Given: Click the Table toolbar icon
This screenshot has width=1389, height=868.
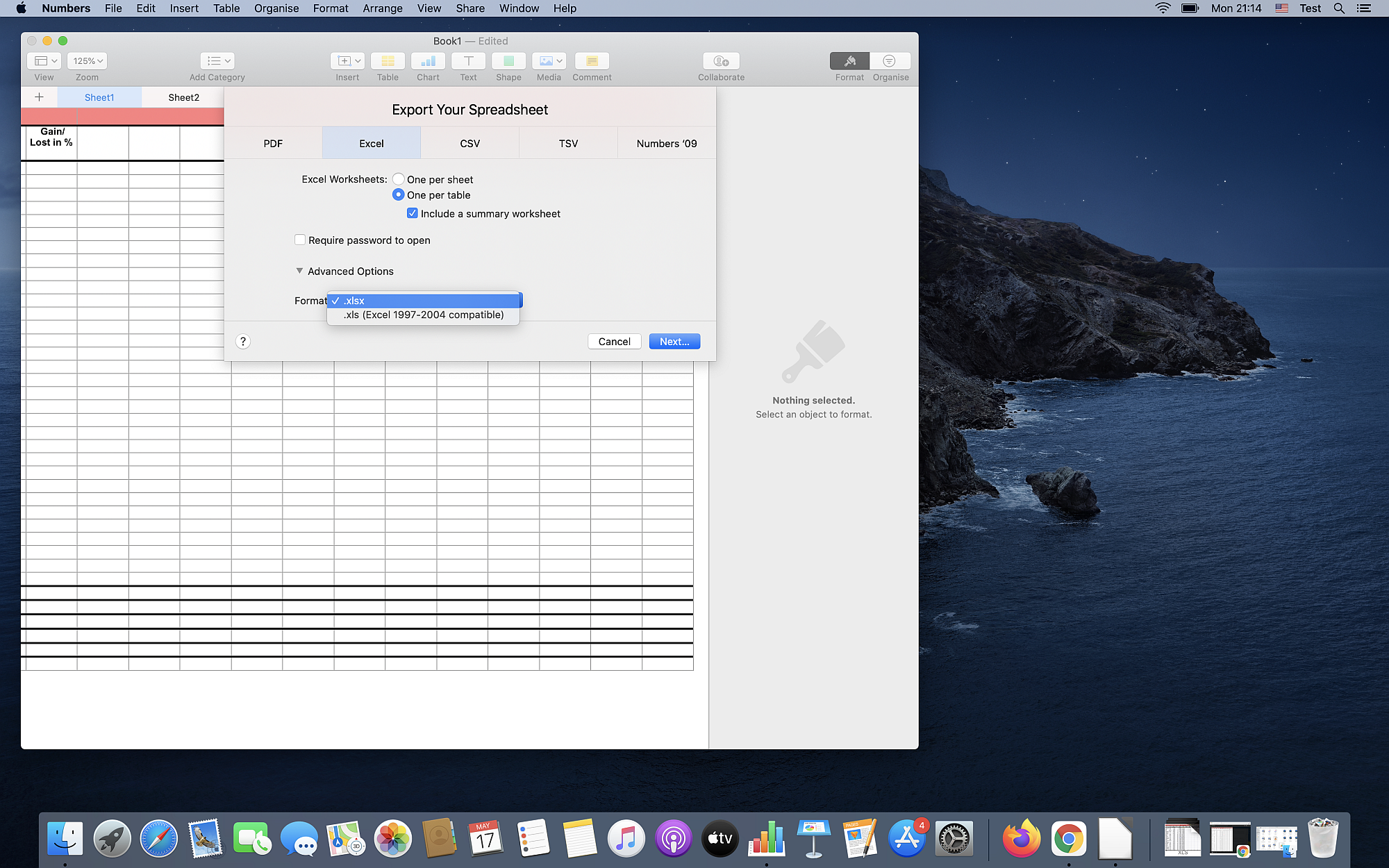Looking at the screenshot, I should pyautogui.click(x=388, y=61).
